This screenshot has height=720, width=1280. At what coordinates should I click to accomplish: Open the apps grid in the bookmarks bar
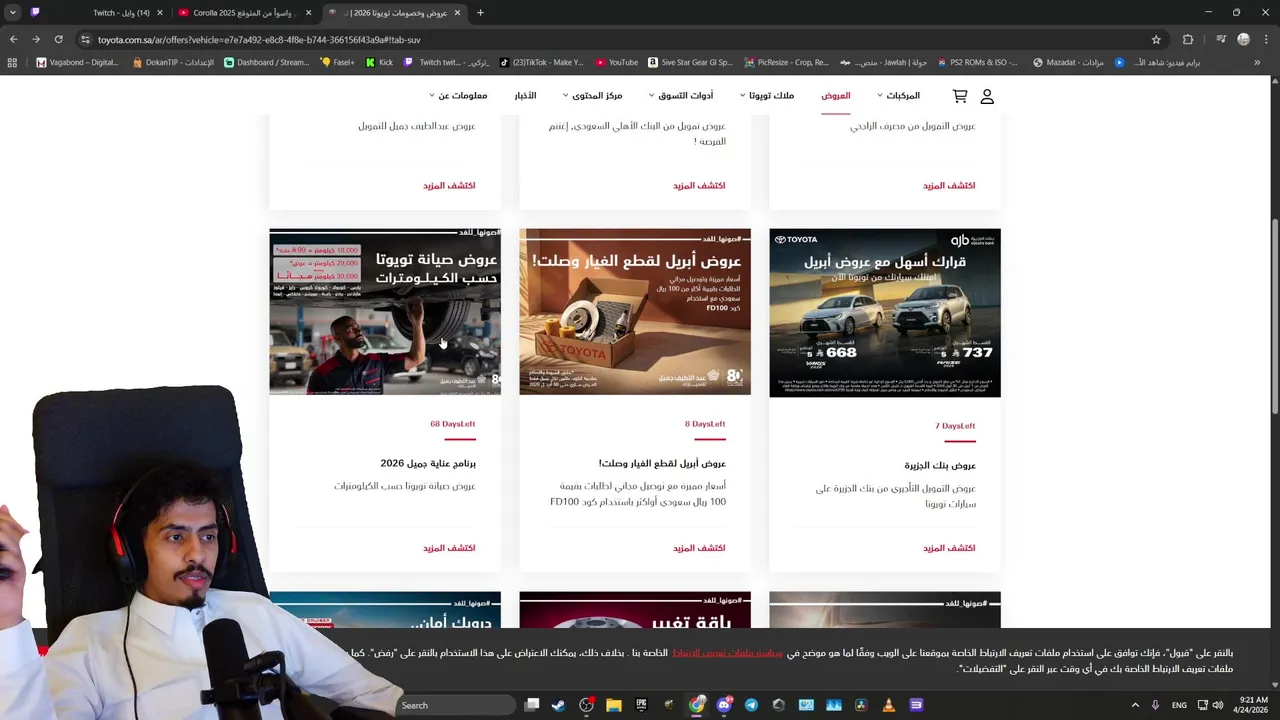12,62
